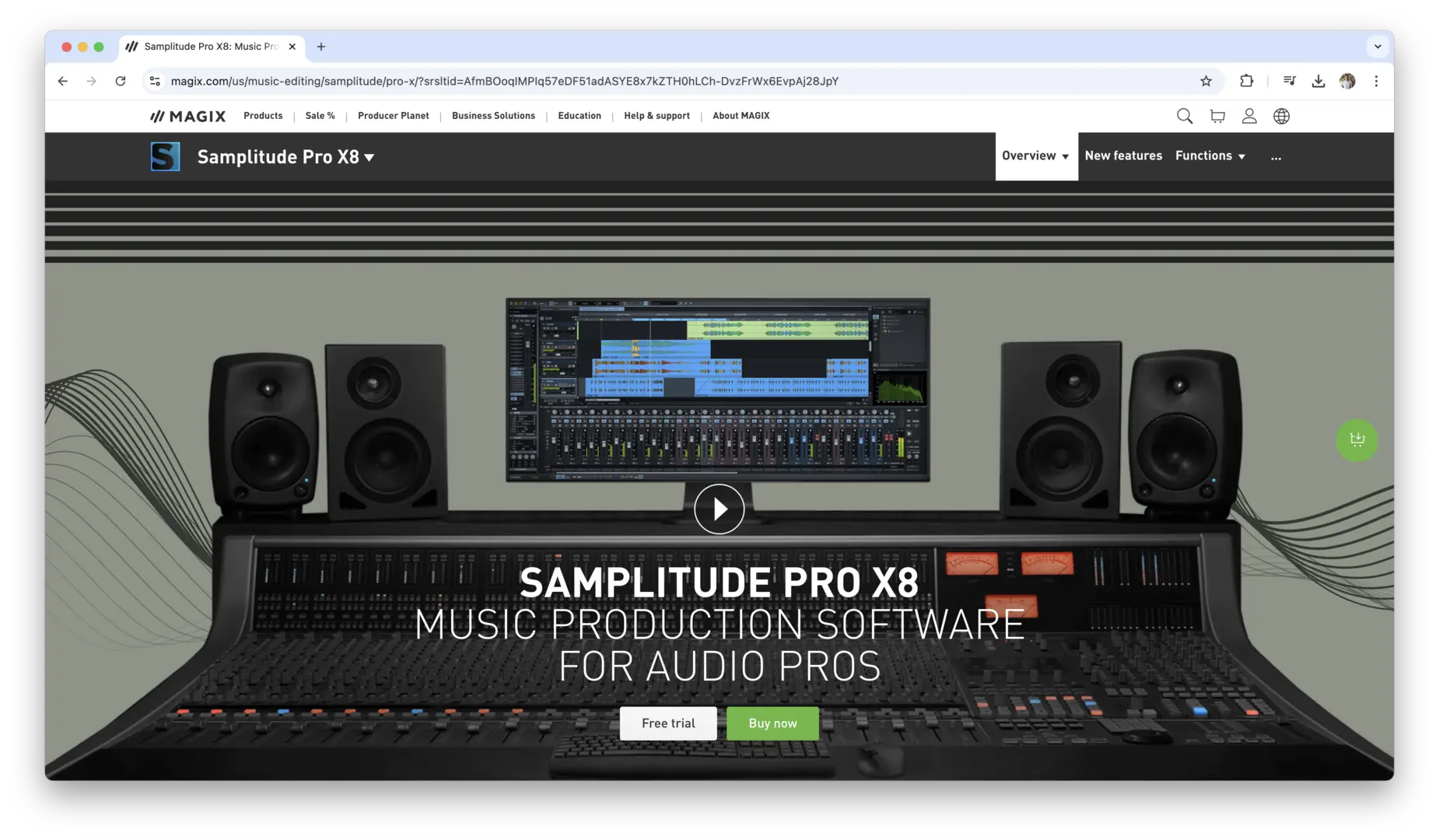Click the Free trial button
The height and width of the screenshot is (840, 1439).
click(x=668, y=723)
